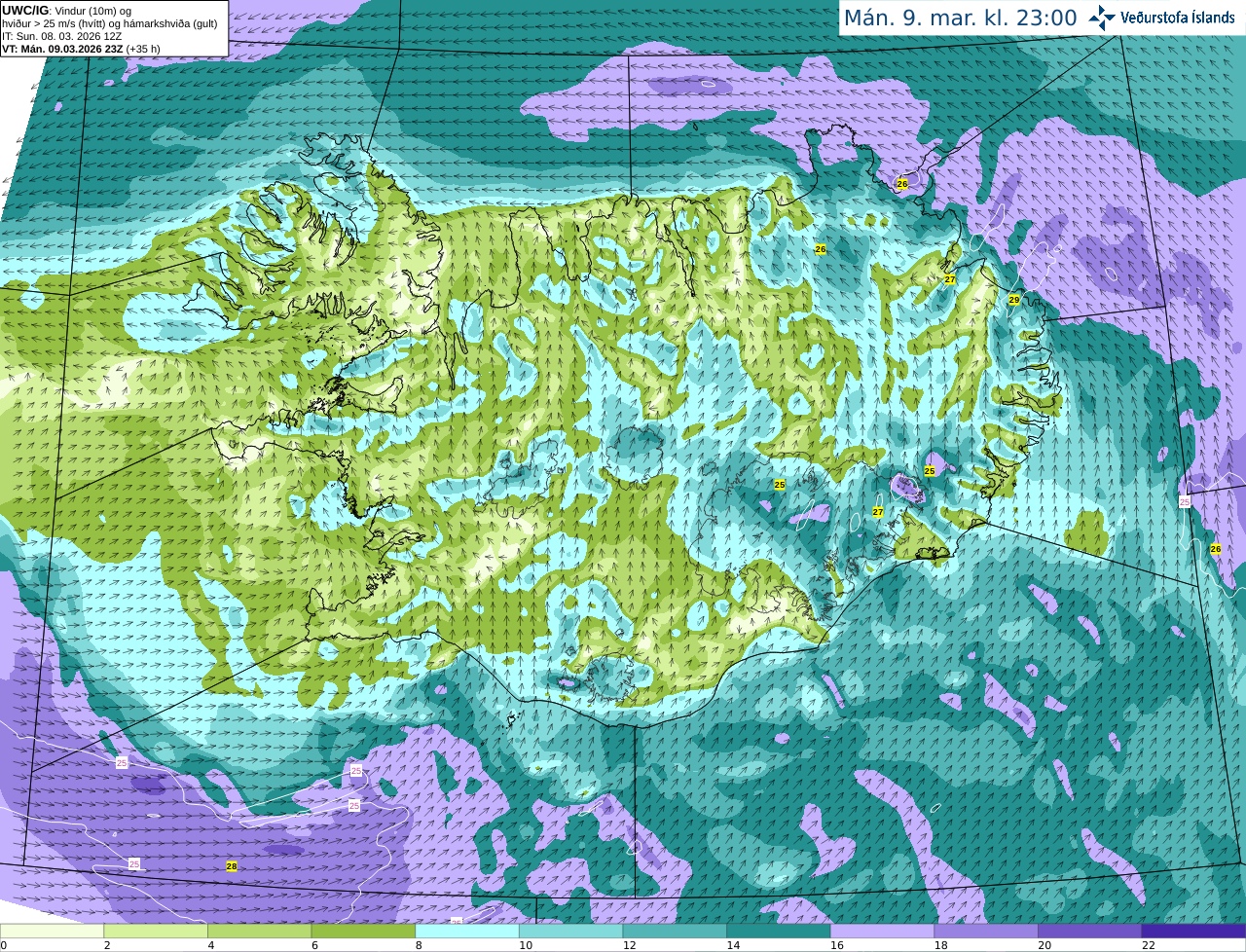Click the 'VT: Mán. 09.03.2026 23Z (+35 h)' line
This screenshot has width=1246, height=952.
click(x=81, y=48)
